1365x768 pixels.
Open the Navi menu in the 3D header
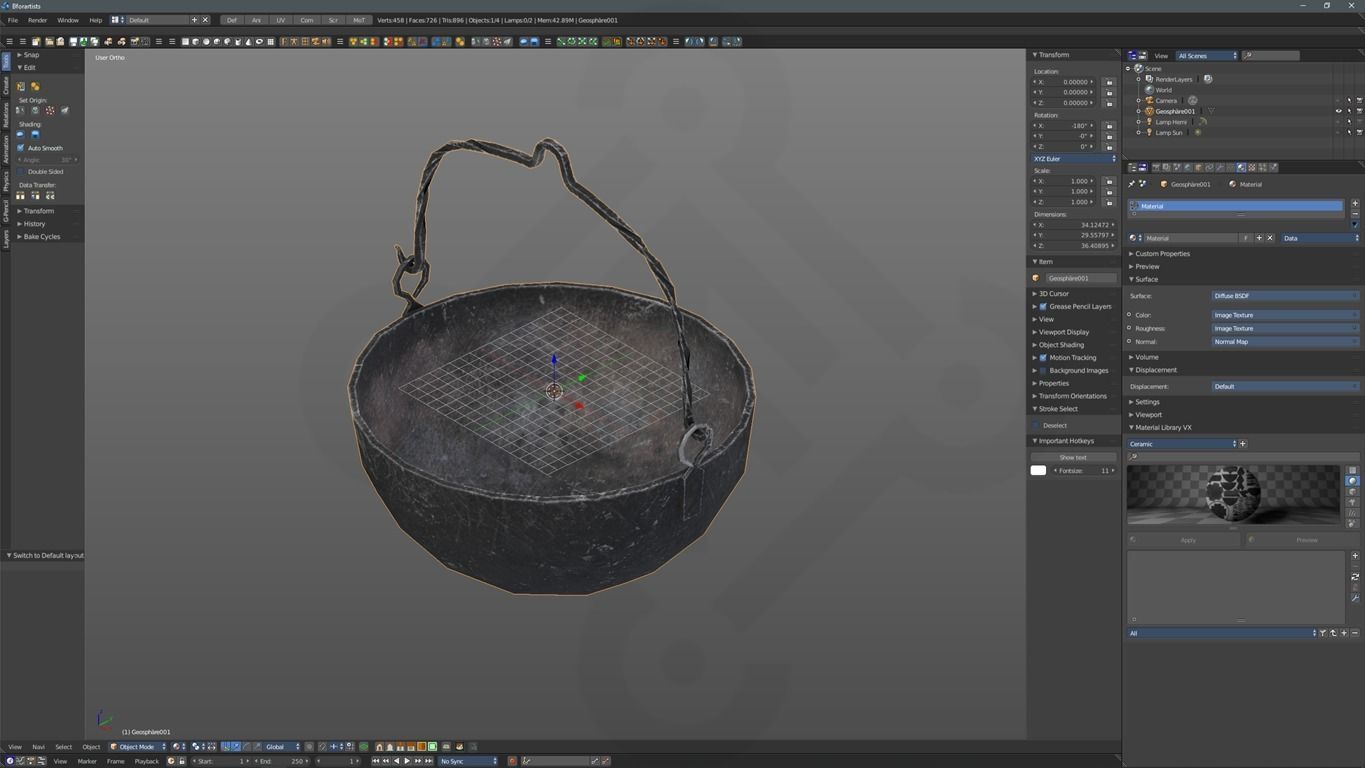pyautogui.click(x=38, y=747)
